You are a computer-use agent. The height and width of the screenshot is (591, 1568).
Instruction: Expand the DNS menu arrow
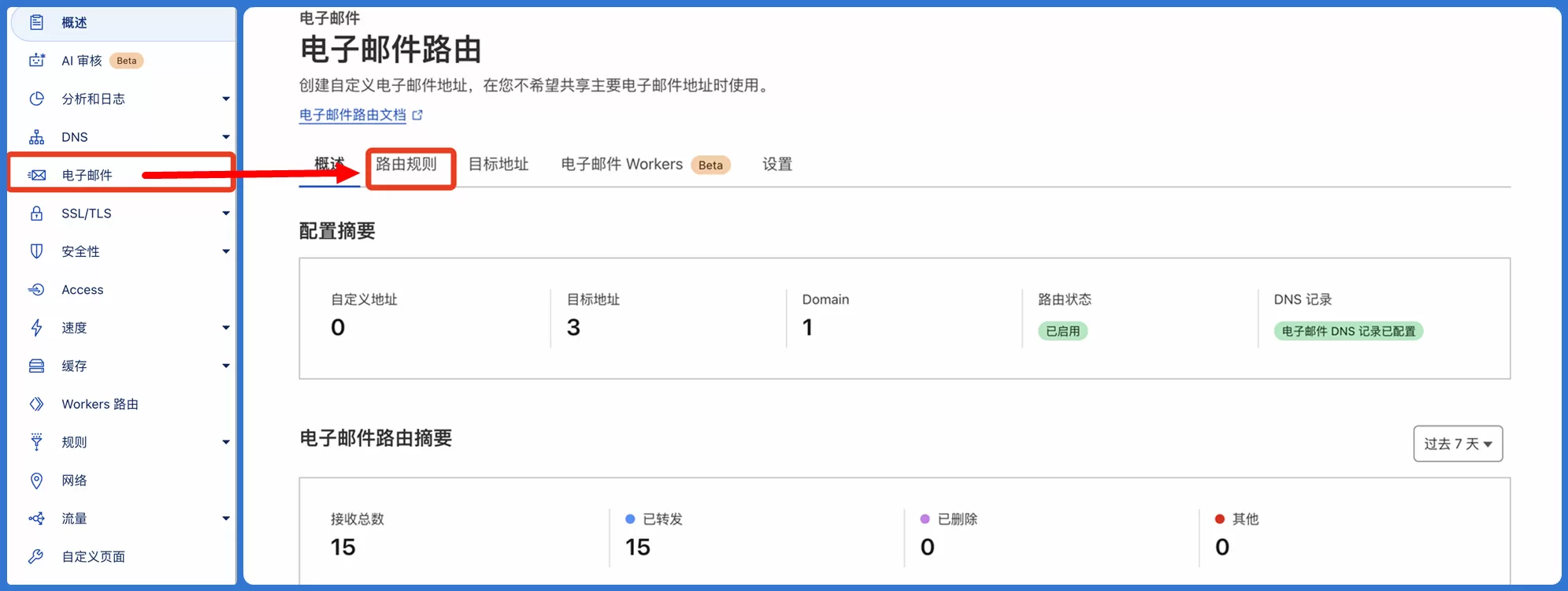226,137
